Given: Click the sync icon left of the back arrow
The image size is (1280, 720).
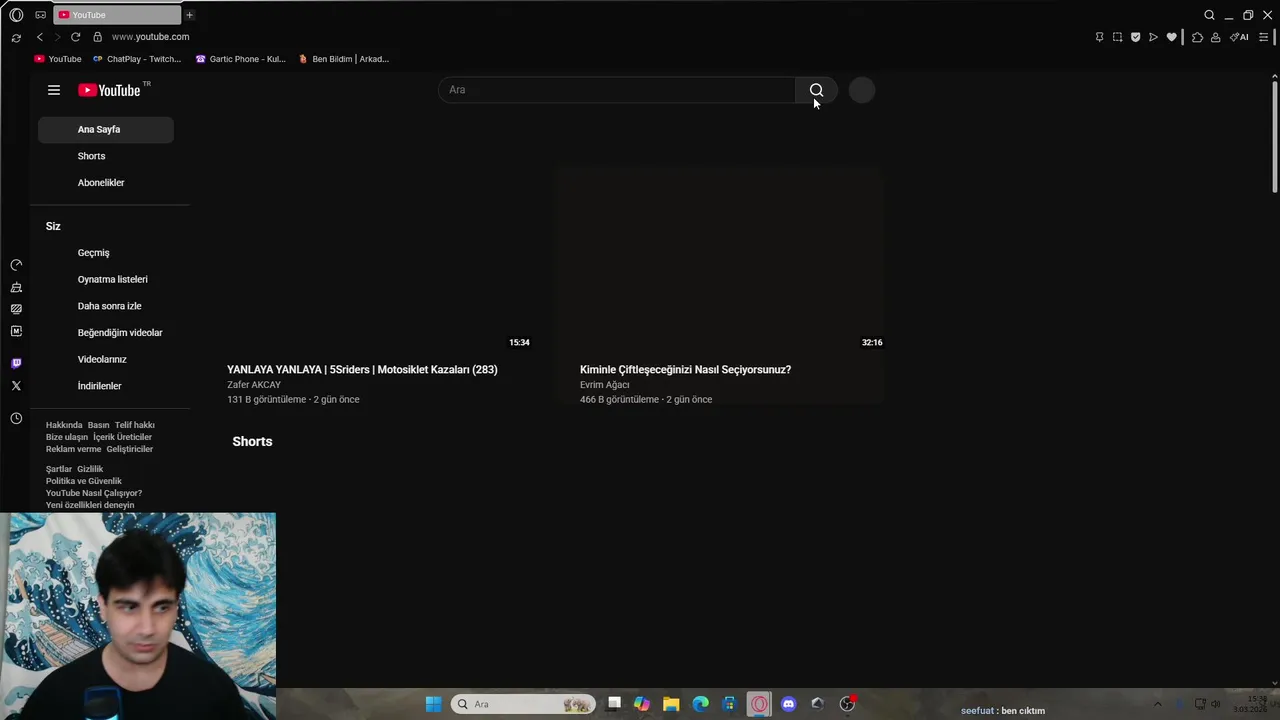Looking at the screenshot, I should click(x=16, y=38).
